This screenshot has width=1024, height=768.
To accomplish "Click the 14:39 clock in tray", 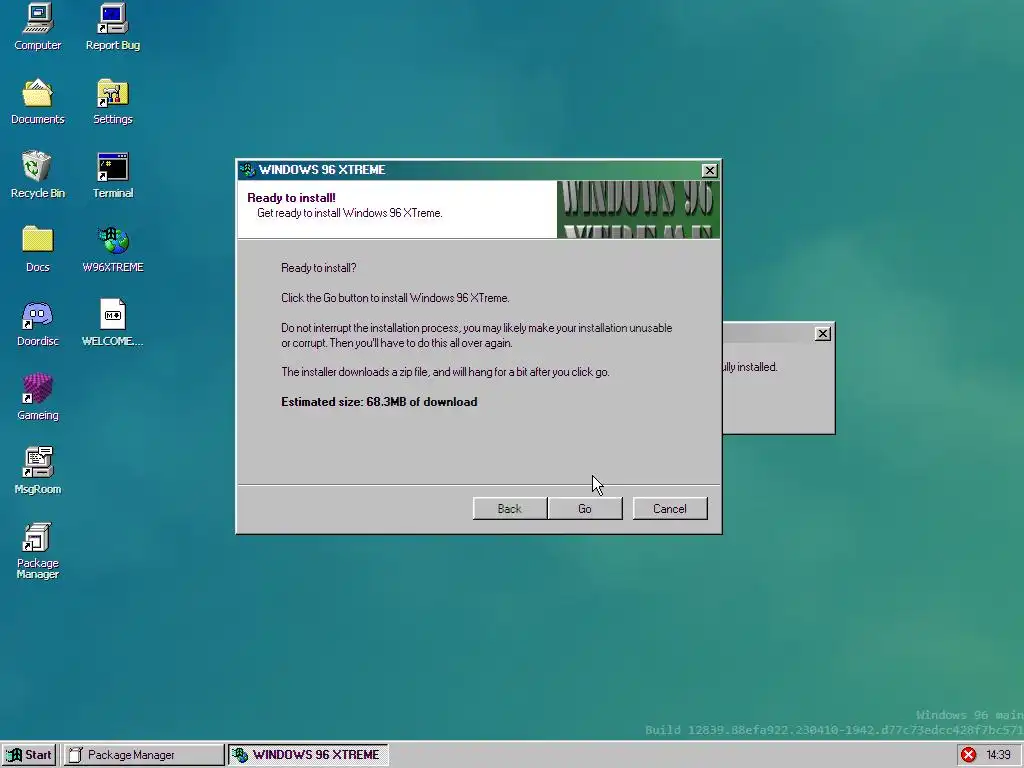I will tap(998, 755).
